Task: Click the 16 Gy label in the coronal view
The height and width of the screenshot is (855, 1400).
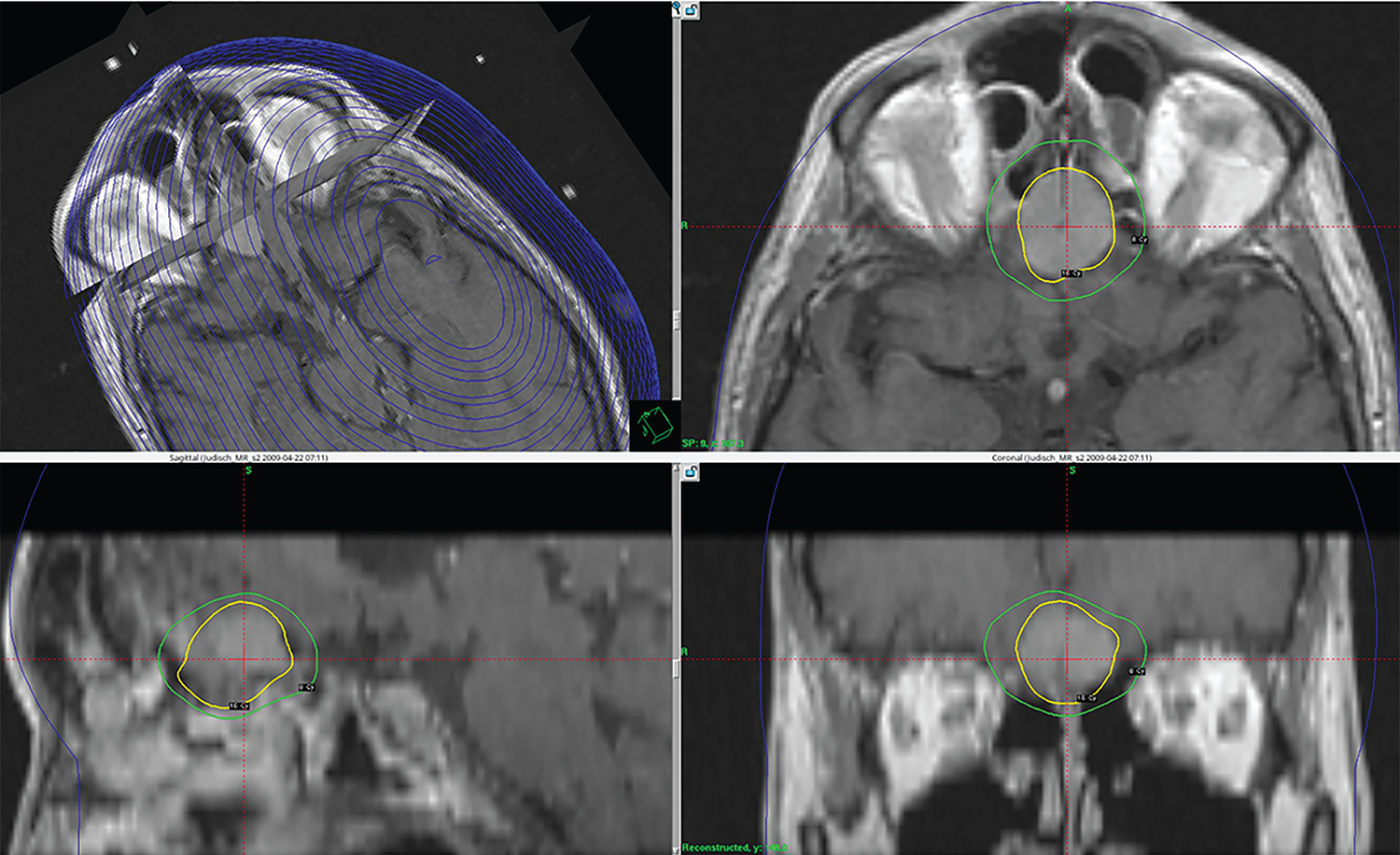Action: (1085, 698)
